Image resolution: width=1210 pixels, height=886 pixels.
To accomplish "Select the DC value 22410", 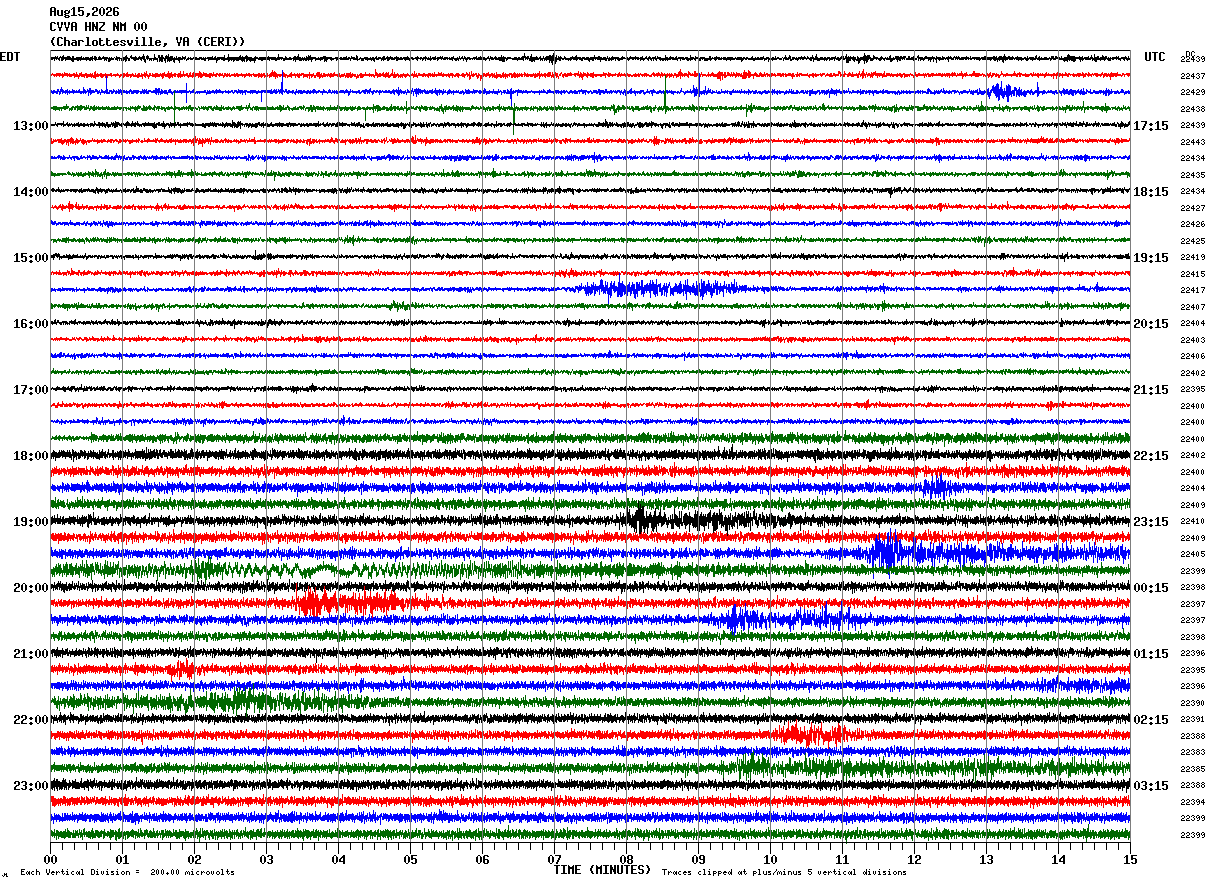I will [x=1192, y=521].
